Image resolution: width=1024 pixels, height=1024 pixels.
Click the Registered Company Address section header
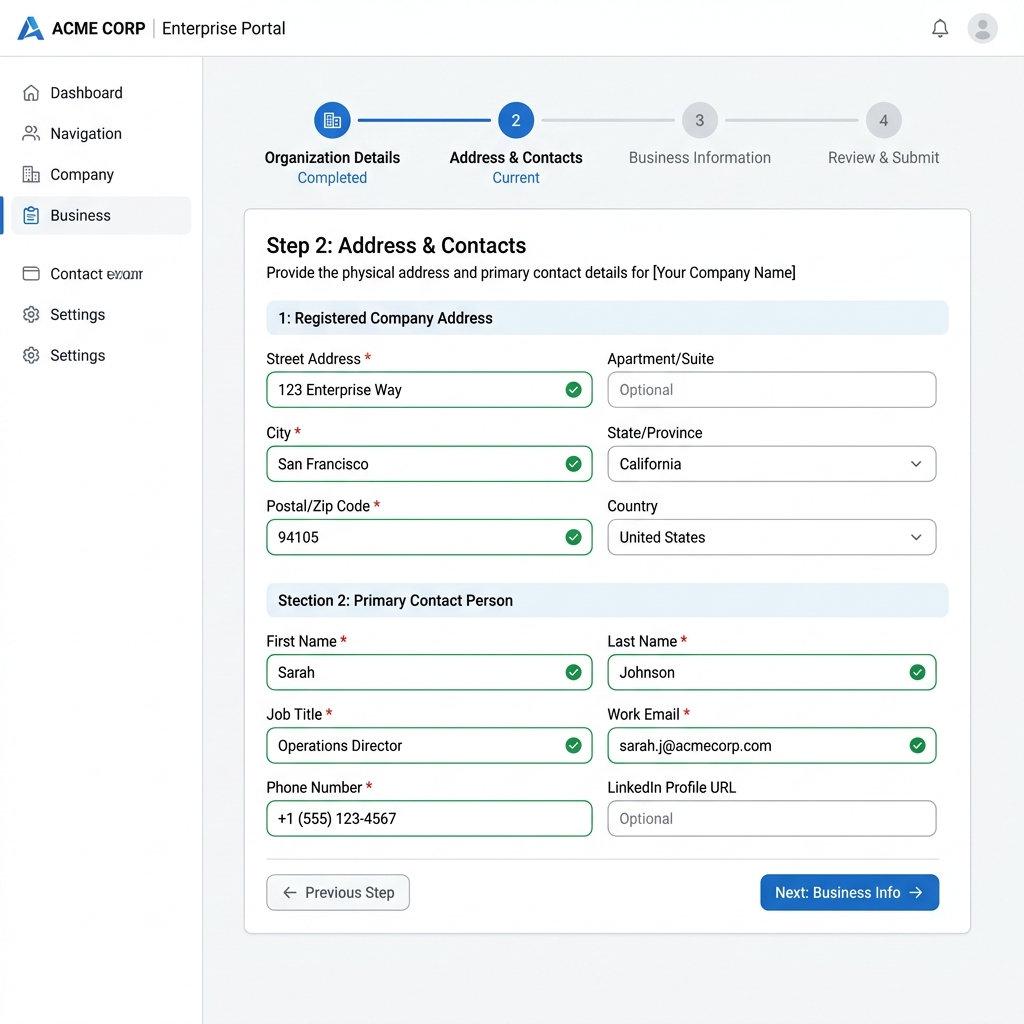tap(607, 318)
